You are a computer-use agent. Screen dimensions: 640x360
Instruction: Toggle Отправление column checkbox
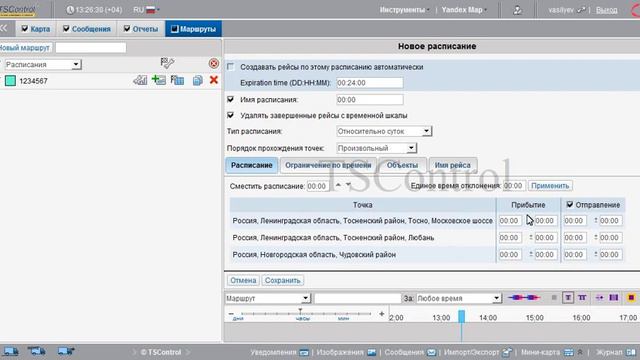(570, 204)
